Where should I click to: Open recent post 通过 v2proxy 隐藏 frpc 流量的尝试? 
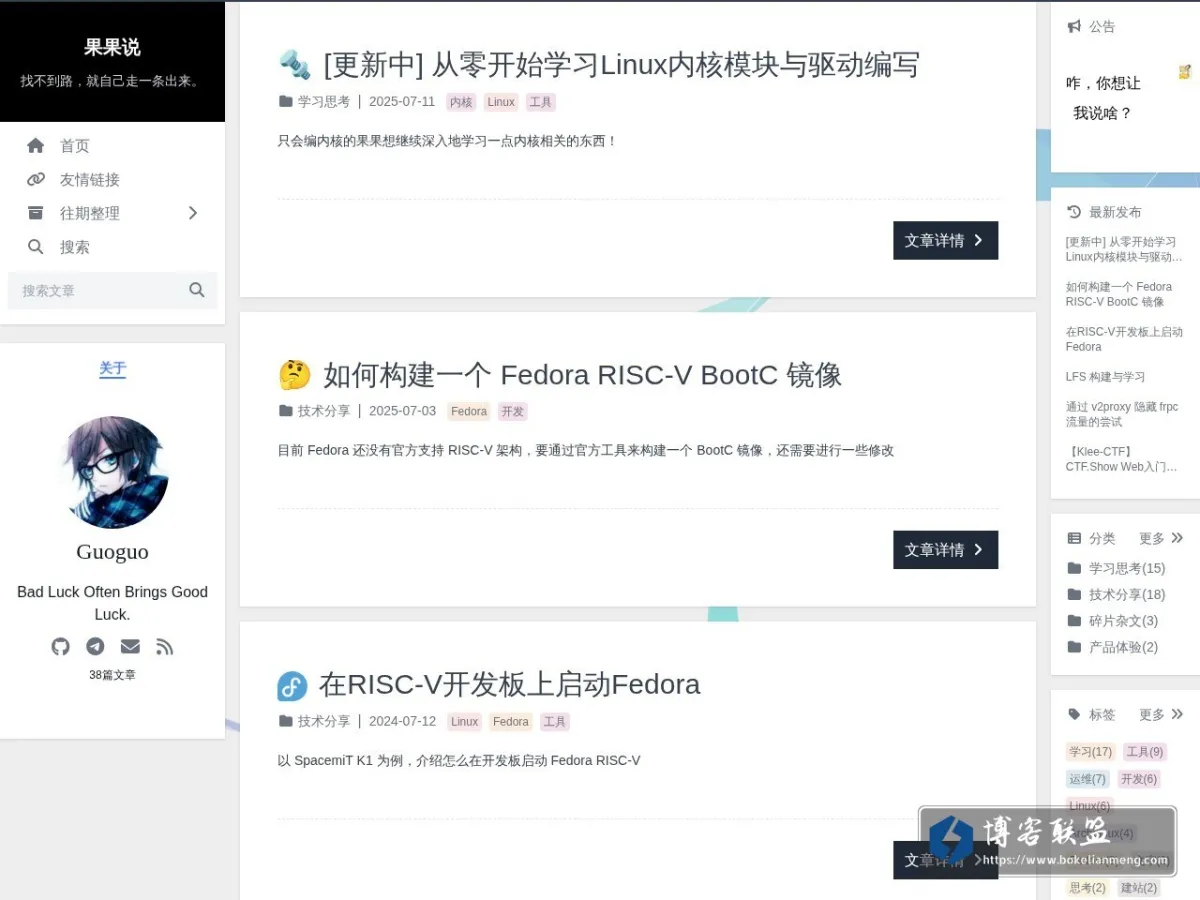tap(1122, 414)
